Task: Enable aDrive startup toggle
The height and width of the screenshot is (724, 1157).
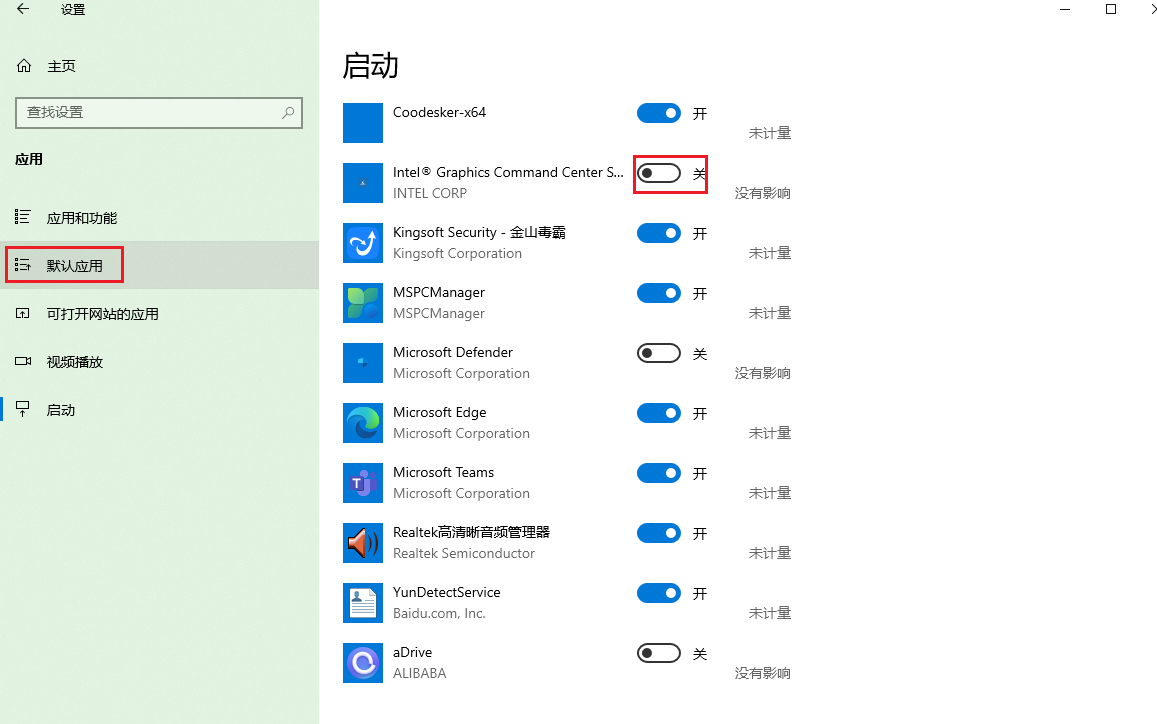Action: pyautogui.click(x=658, y=652)
